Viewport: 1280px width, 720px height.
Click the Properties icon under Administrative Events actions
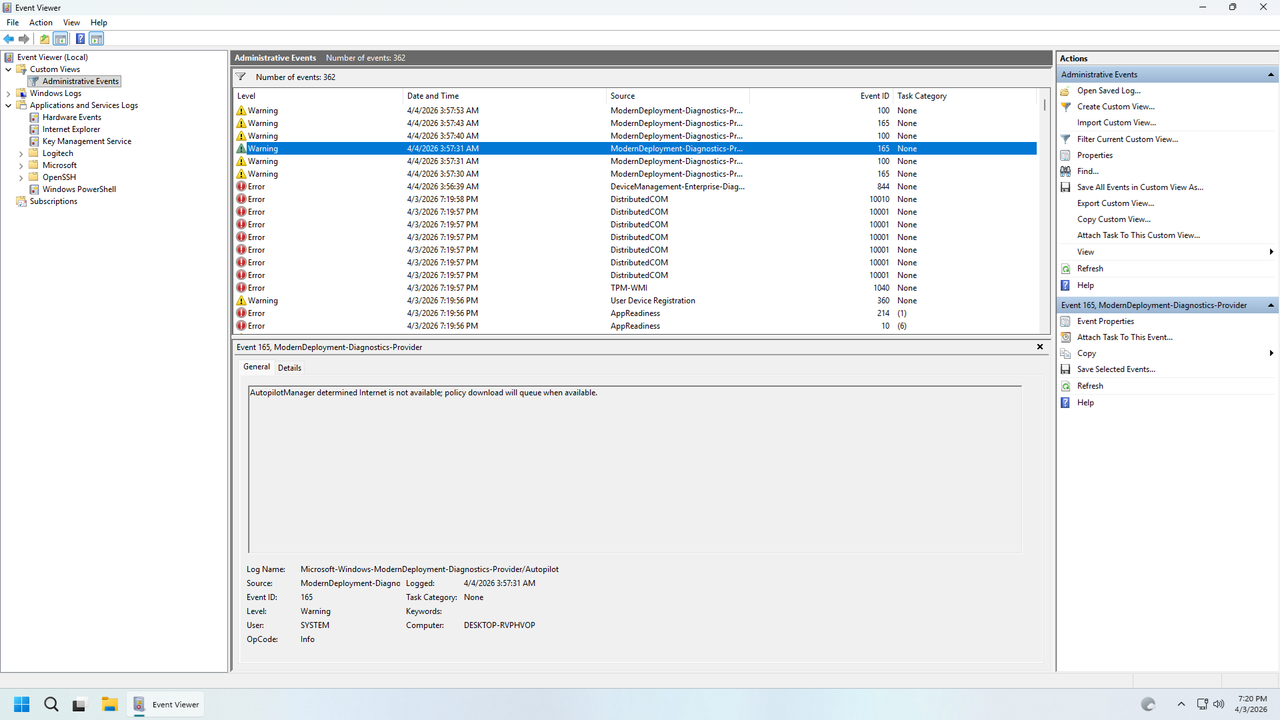pos(1066,155)
